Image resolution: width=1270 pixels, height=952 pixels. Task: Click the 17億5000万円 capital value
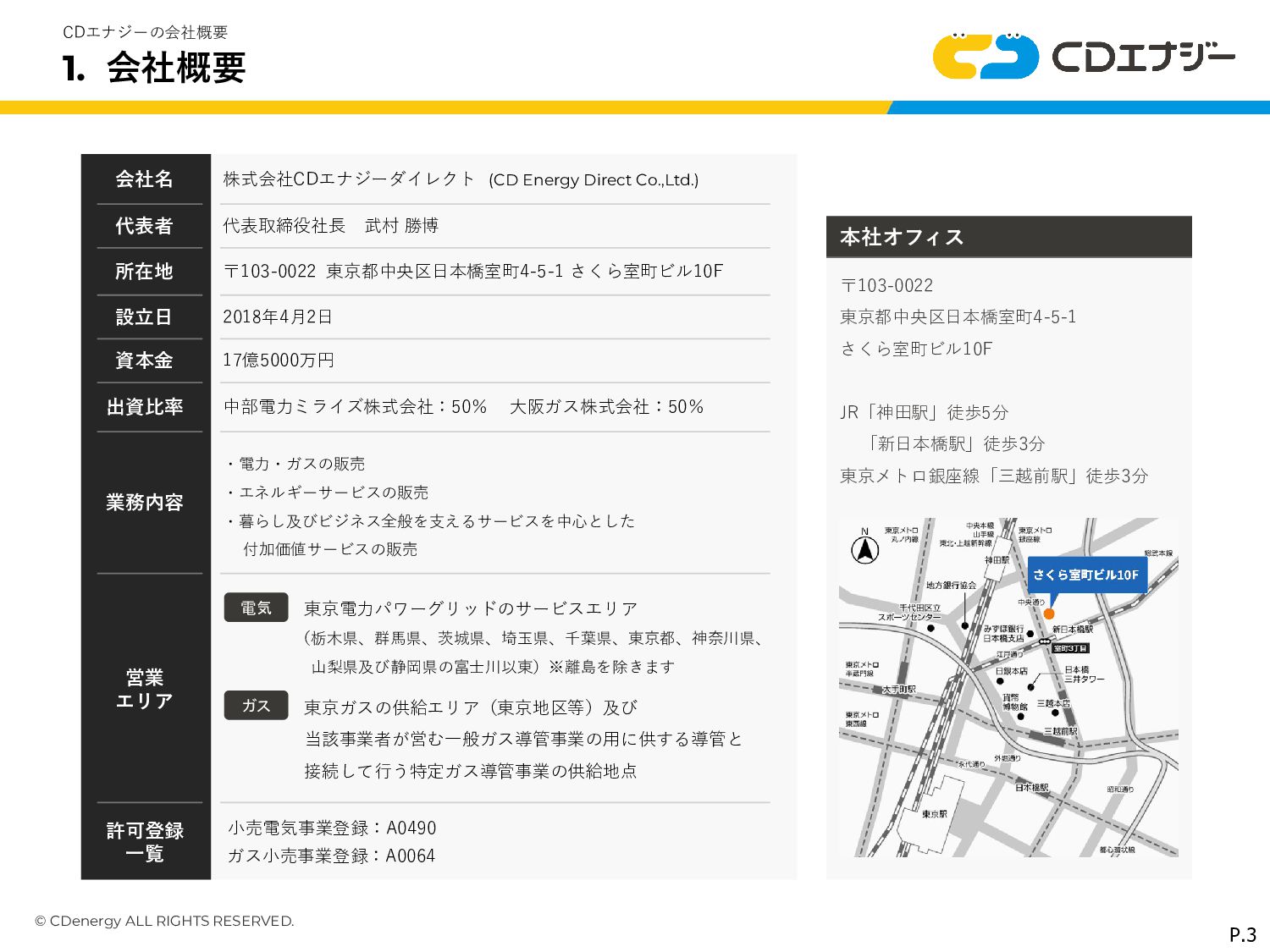(x=279, y=360)
